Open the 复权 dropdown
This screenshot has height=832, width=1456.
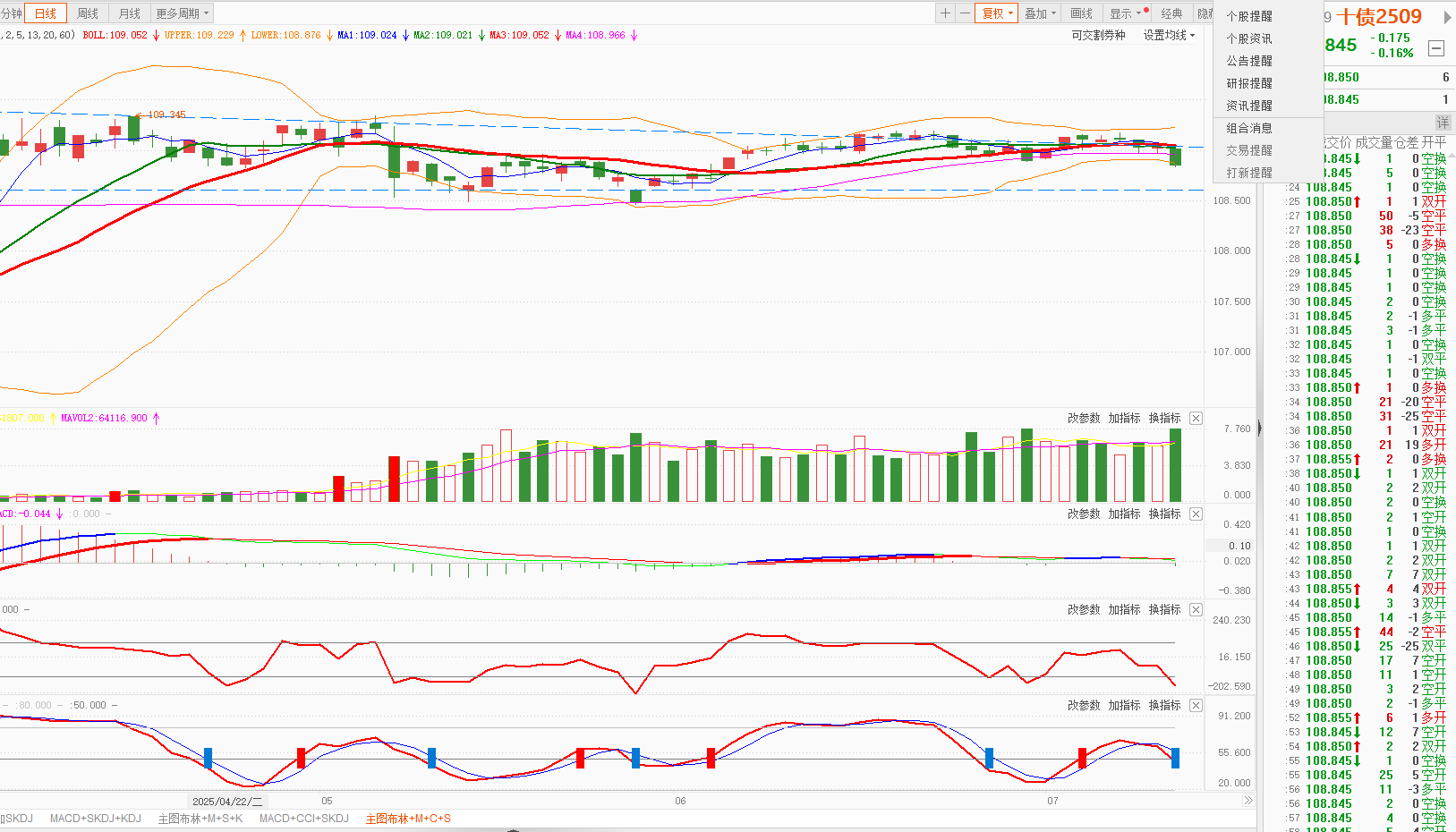(x=997, y=13)
